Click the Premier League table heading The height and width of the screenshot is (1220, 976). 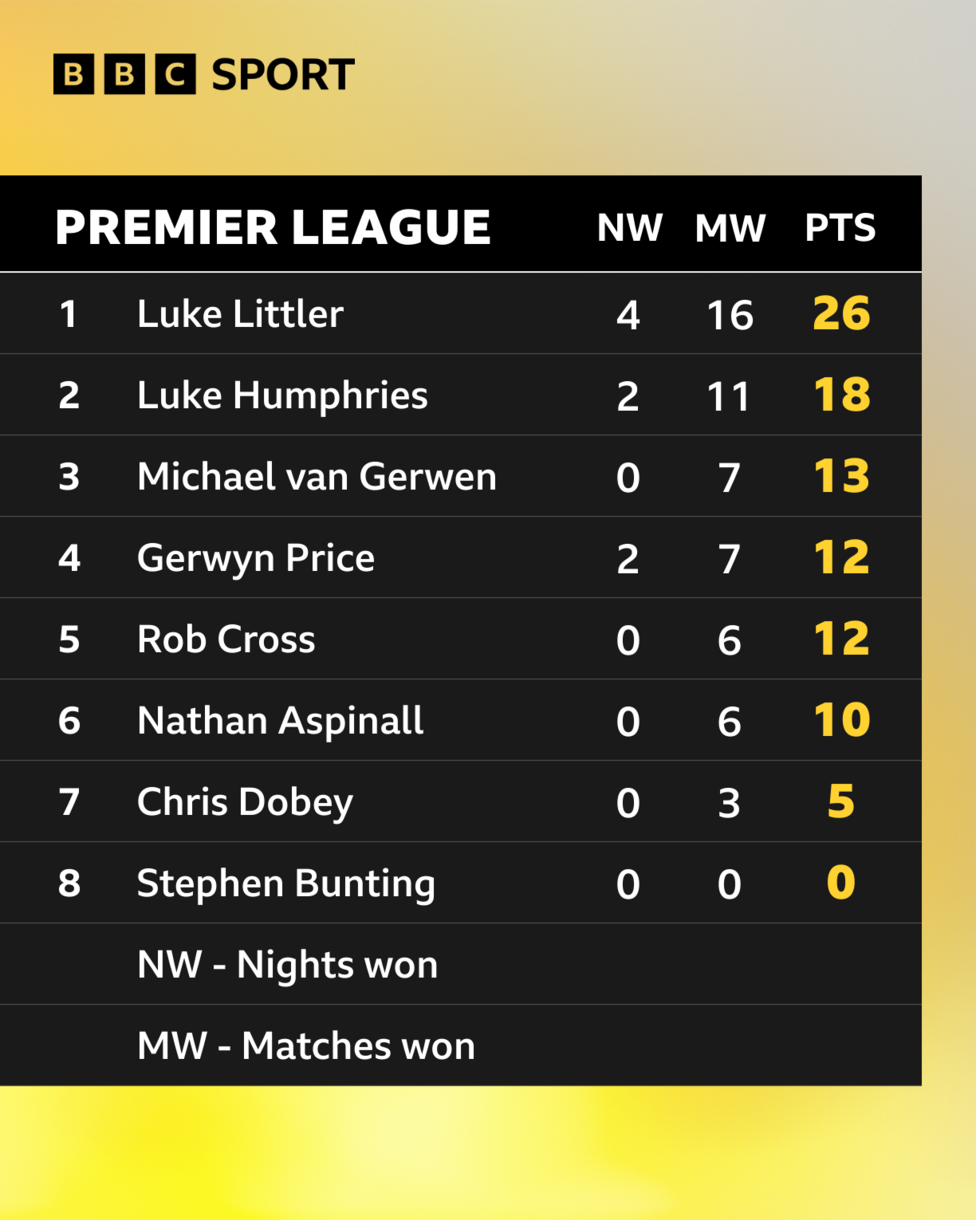(273, 228)
